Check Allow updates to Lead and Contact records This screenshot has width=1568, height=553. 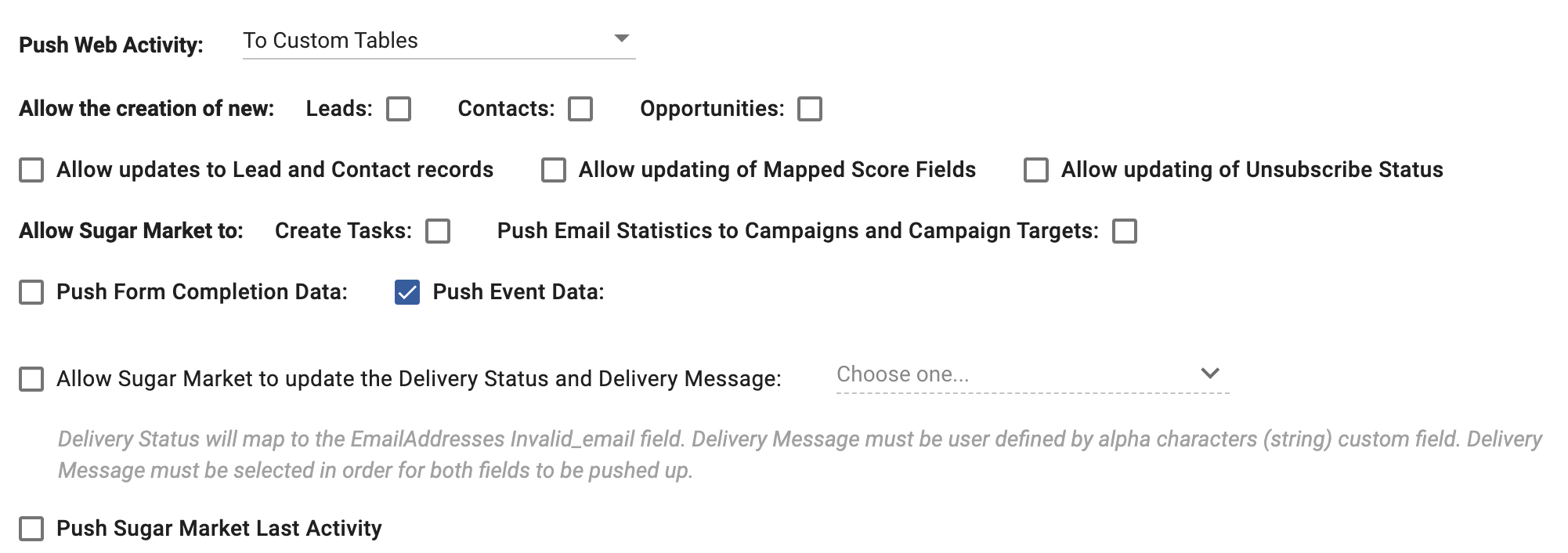tap(31, 170)
